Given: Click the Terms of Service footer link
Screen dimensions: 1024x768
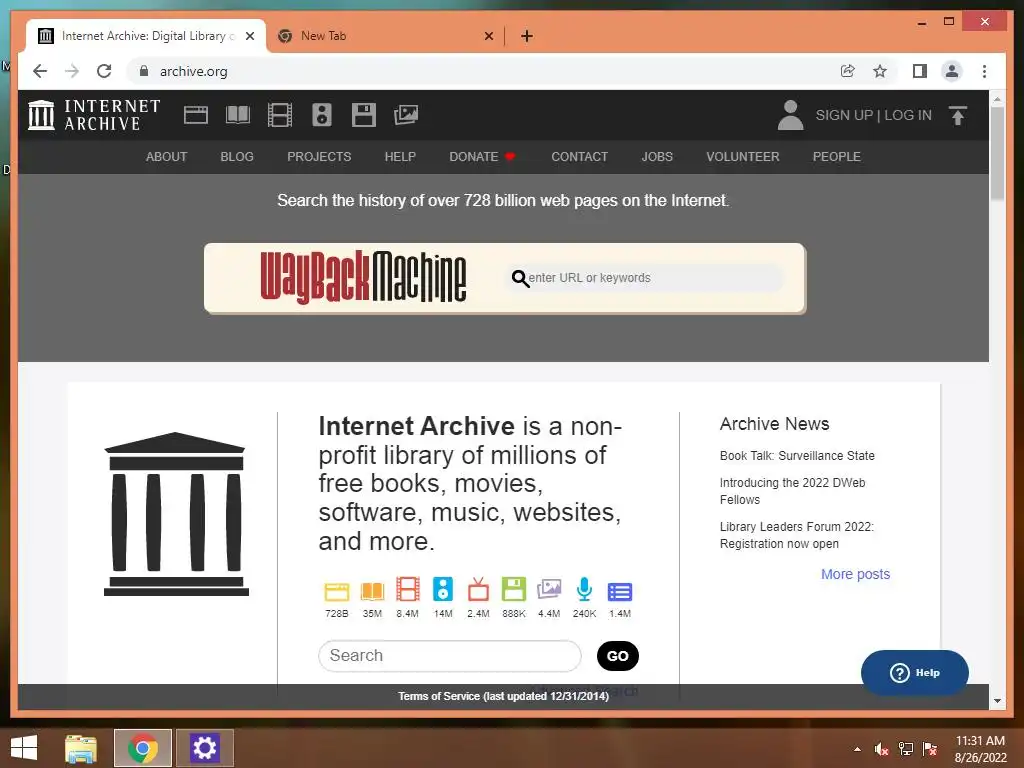Looking at the screenshot, I should (x=504, y=696).
